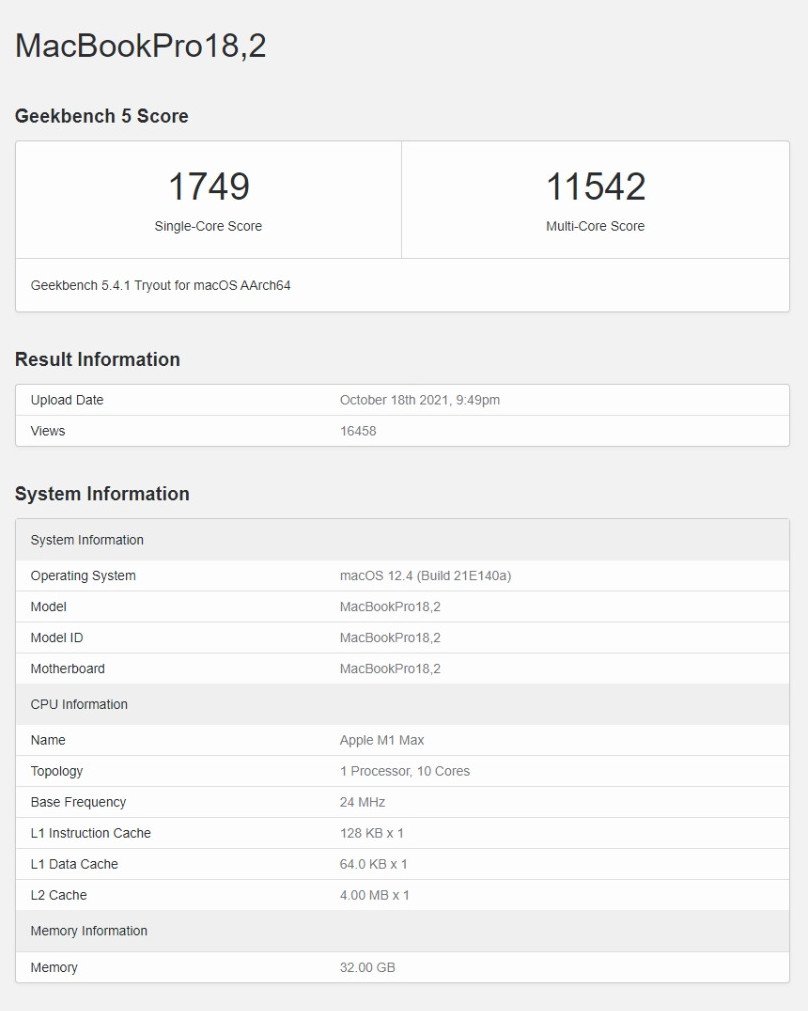Click the Views count 16458
The width and height of the screenshot is (808, 1011).
click(357, 431)
